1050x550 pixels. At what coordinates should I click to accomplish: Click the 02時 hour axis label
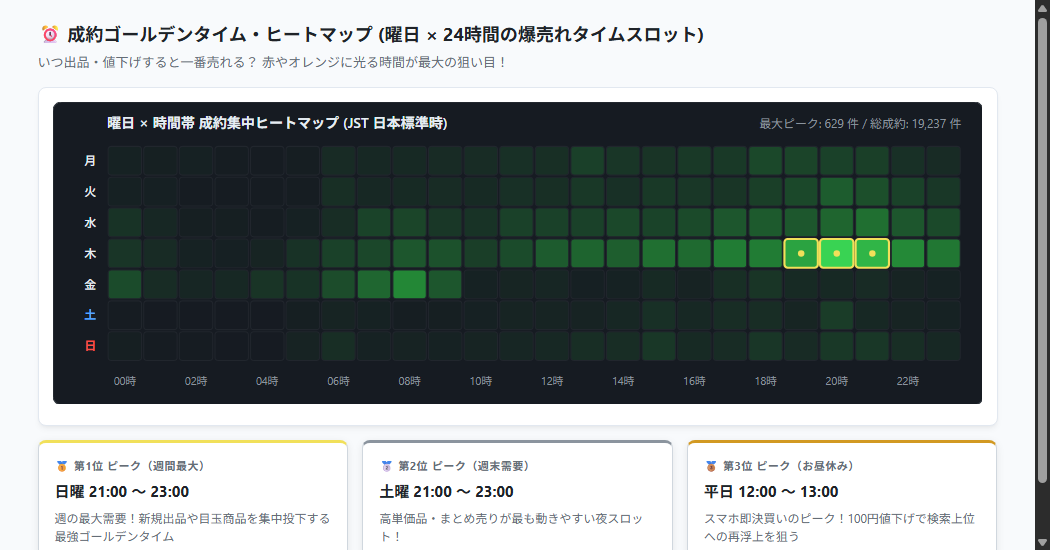click(196, 381)
